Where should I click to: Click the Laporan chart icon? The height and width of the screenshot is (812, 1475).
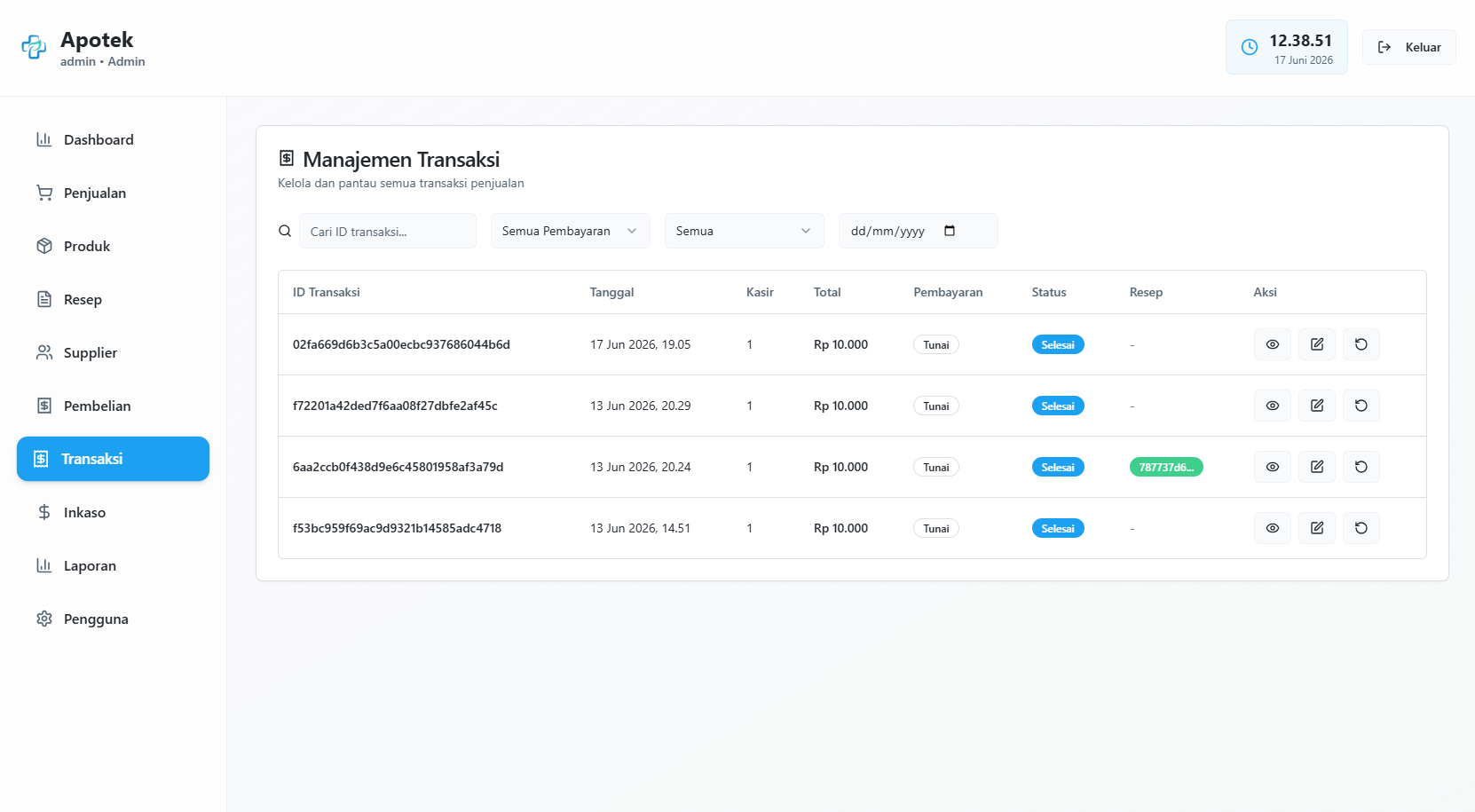(44, 565)
